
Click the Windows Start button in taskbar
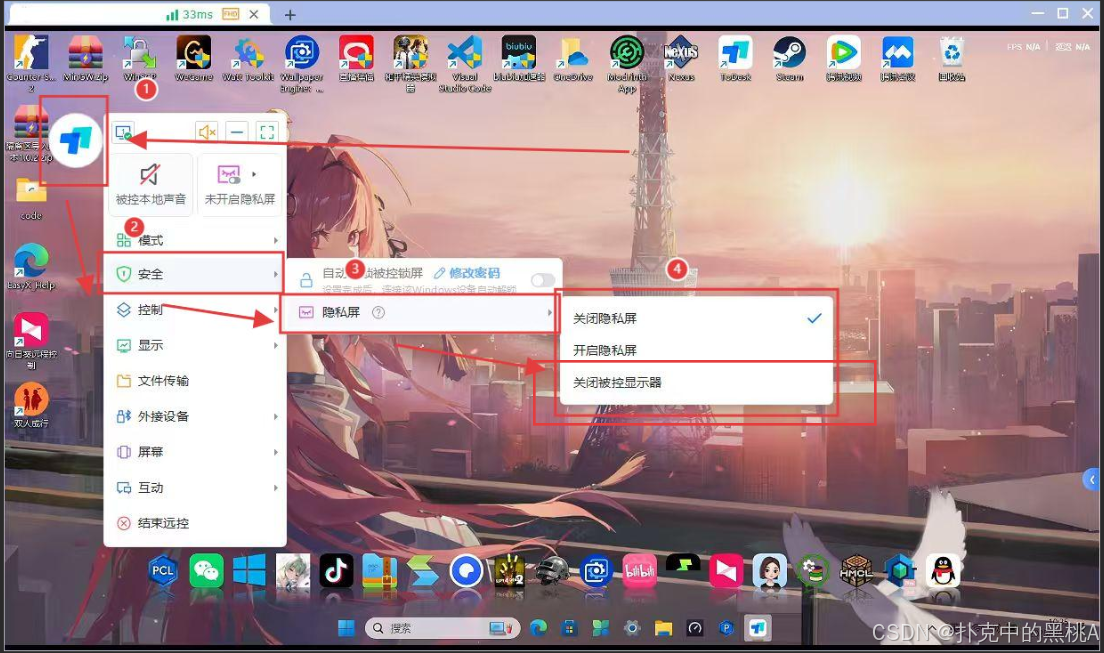point(346,628)
